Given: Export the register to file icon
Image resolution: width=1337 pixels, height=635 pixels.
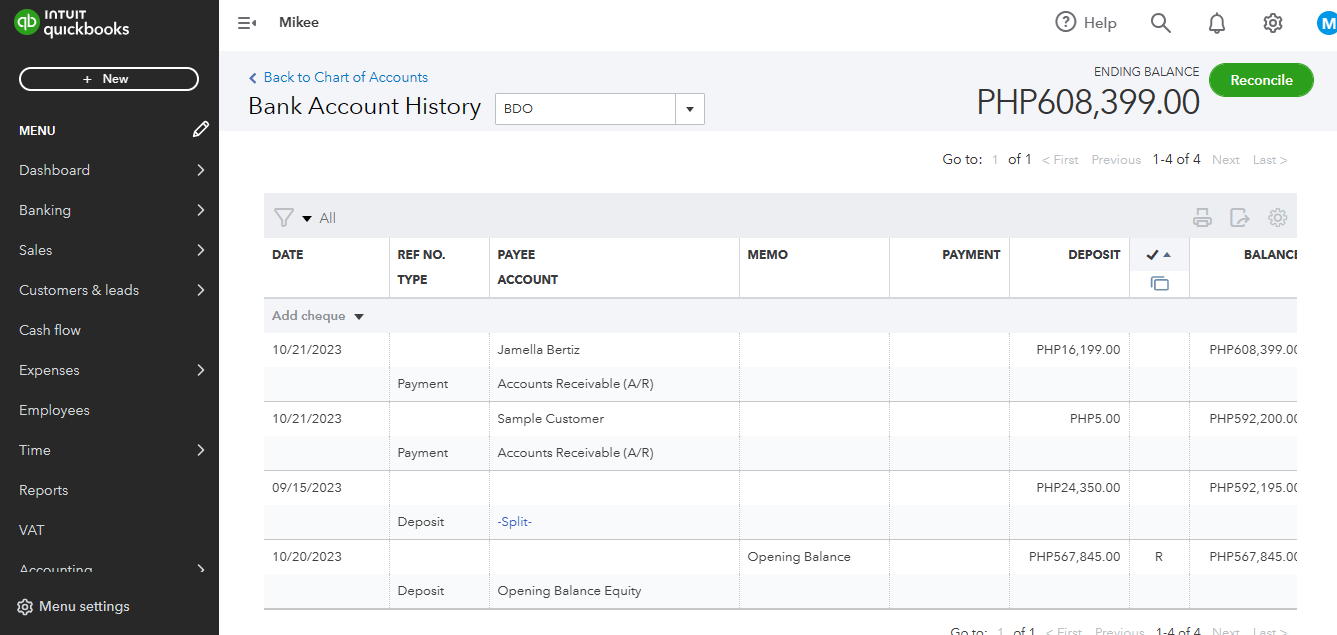Looking at the screenshot, I should coord(1240,218).
